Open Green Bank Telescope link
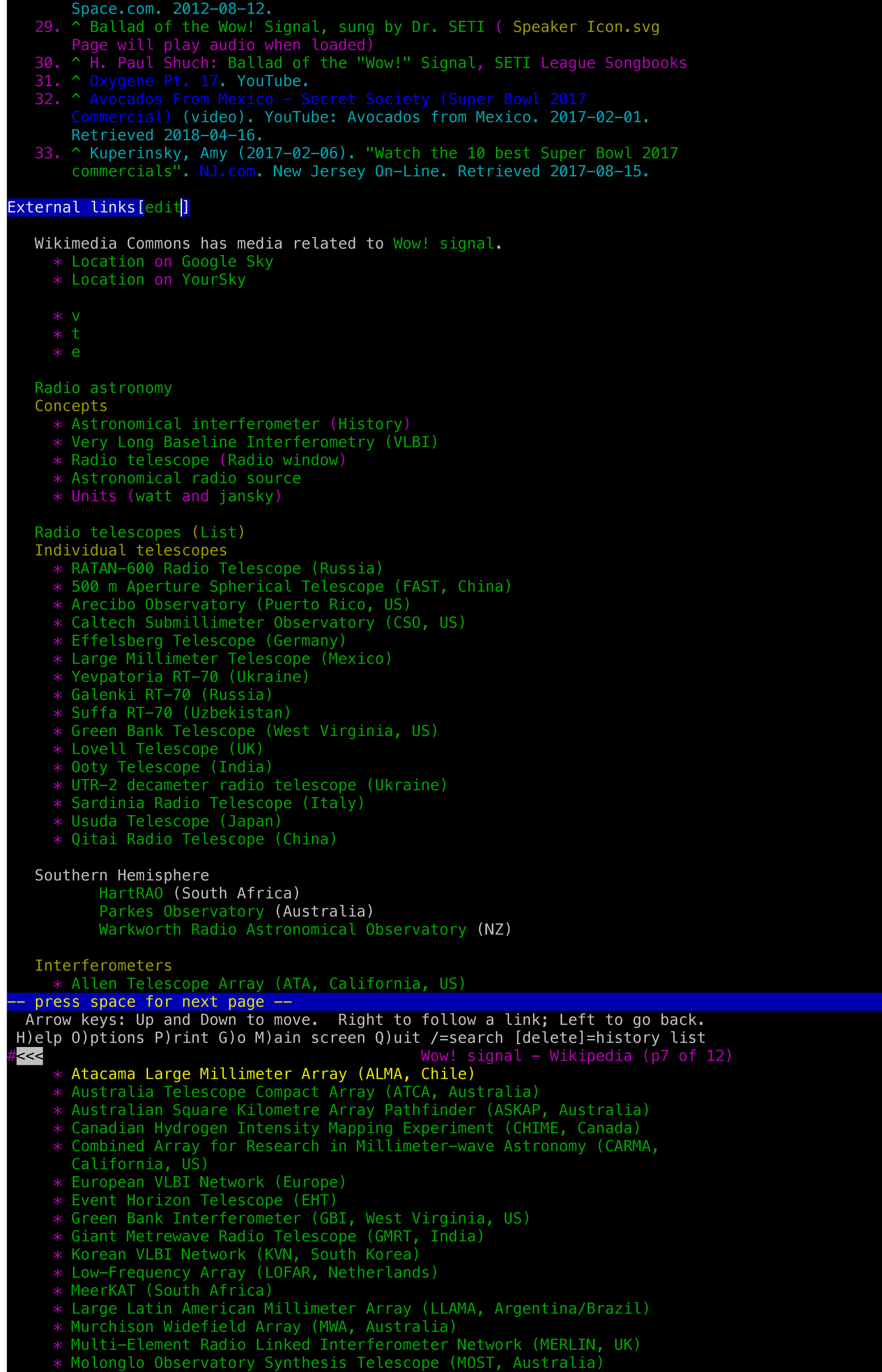 pyautogui.click(x=255, y=731)
